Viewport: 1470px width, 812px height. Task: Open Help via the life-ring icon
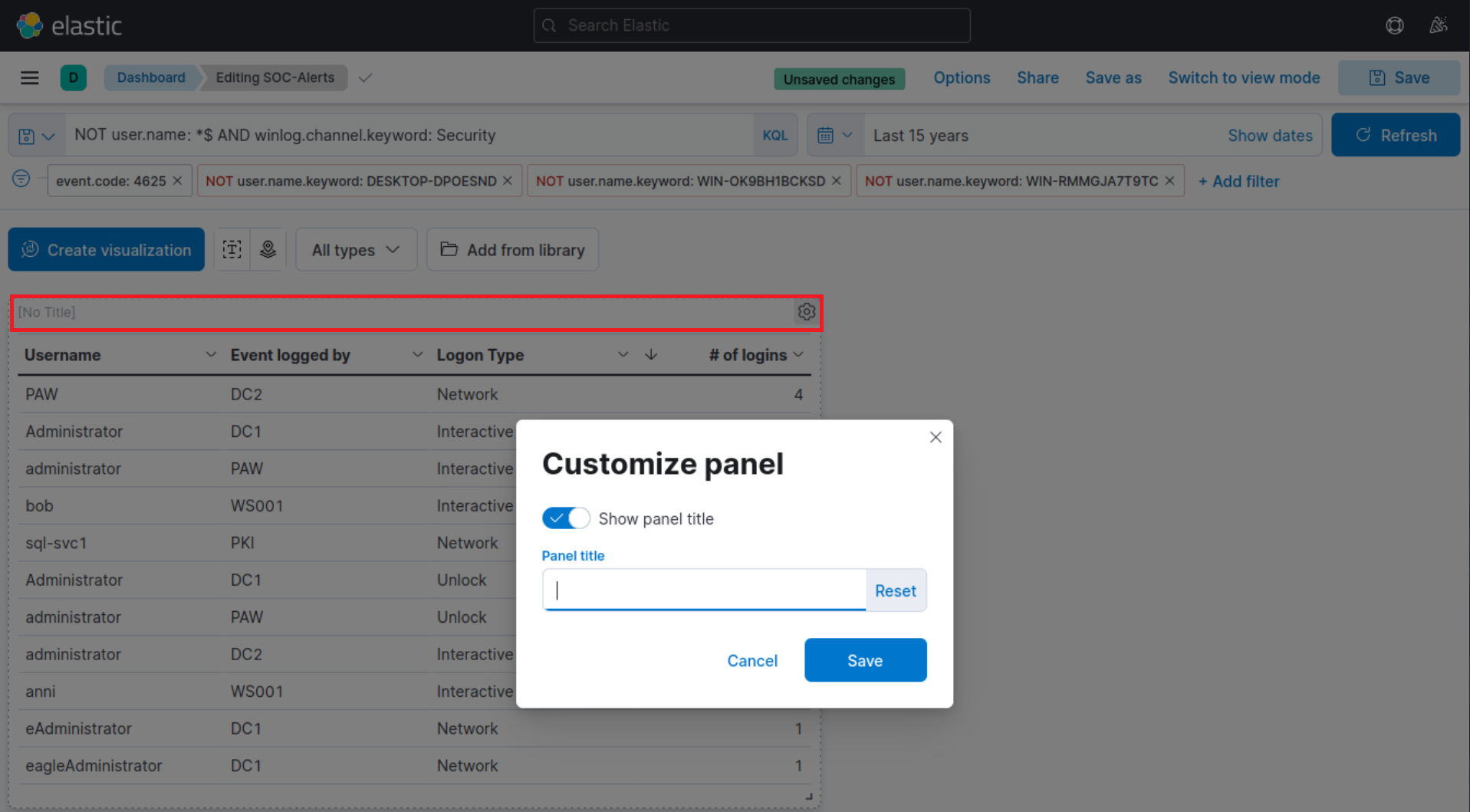(1394, 25)
